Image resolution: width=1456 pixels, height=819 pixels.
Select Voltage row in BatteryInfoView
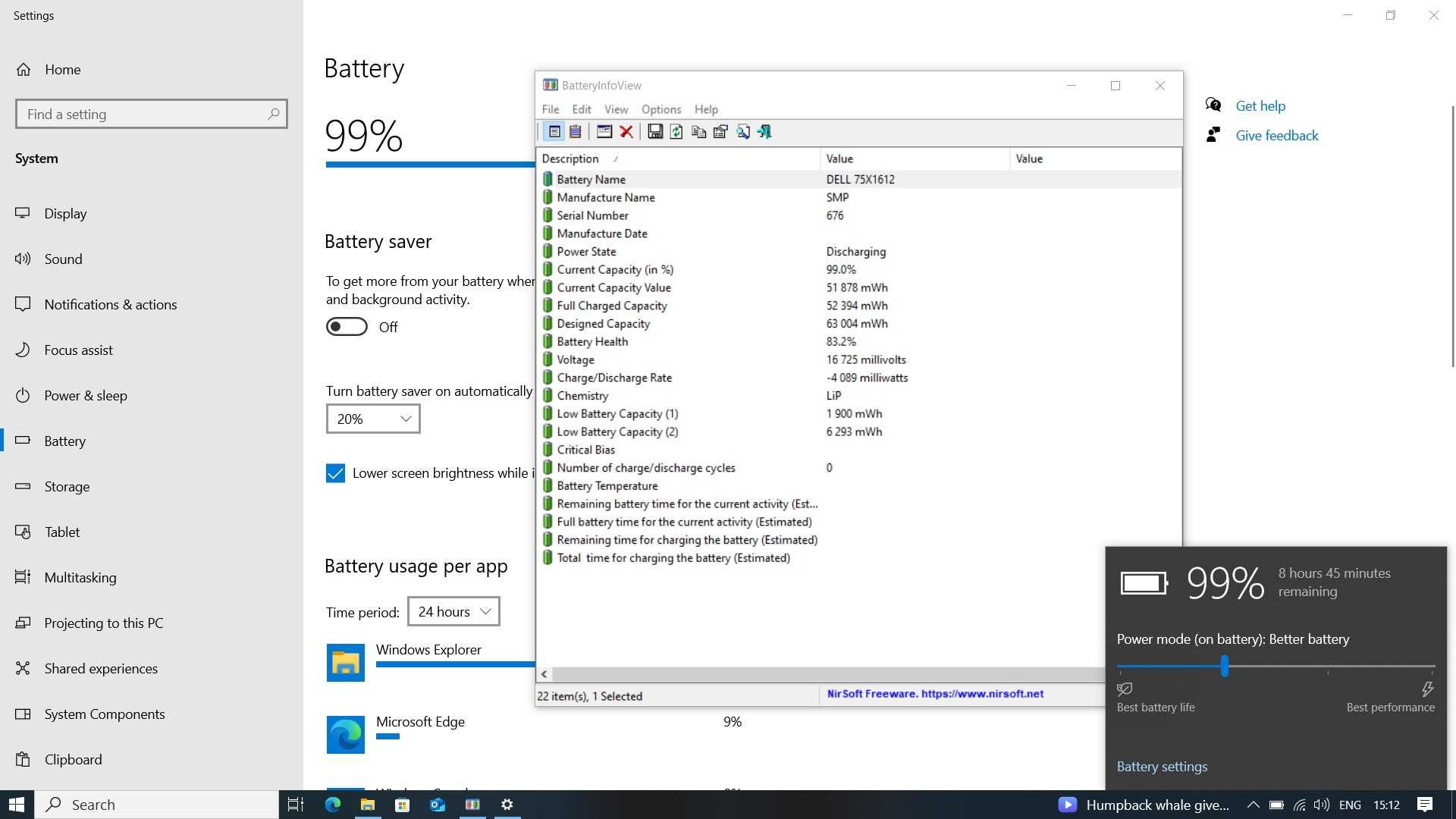tap(858, 360)
